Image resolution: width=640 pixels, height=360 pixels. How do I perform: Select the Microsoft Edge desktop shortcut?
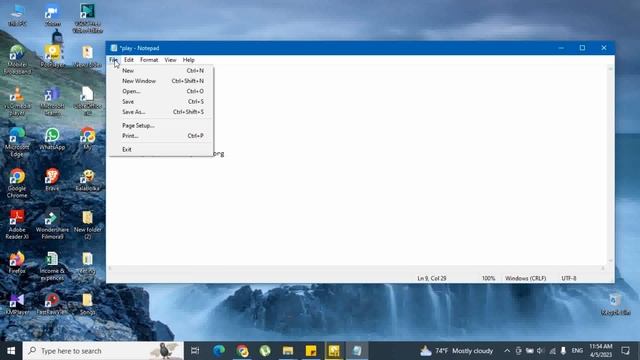[17, 142]
